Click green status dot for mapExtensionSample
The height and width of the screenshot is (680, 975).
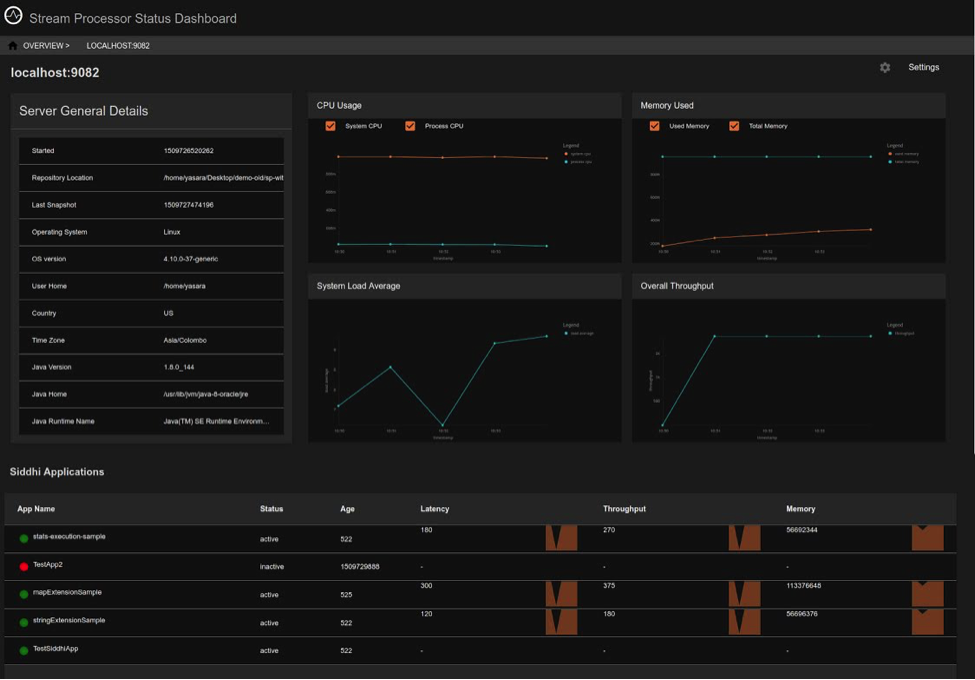24,595
